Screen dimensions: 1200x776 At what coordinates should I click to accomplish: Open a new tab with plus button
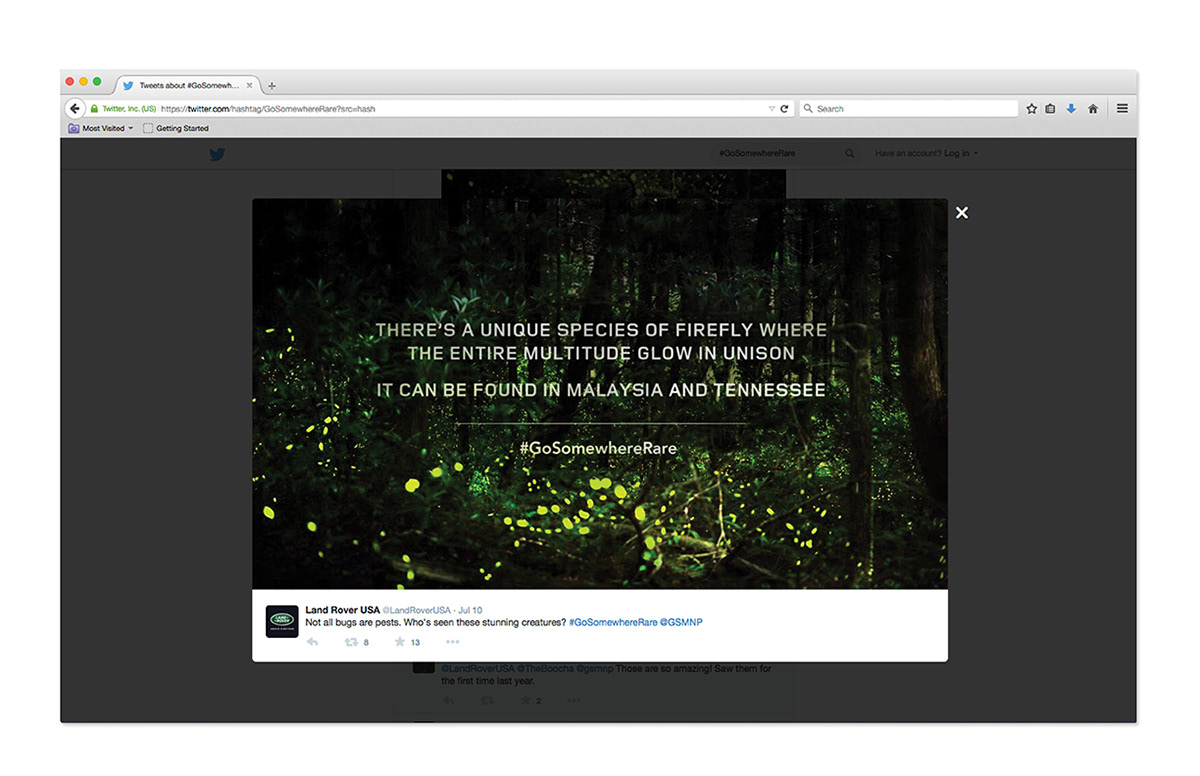click(x=272, y=86)
